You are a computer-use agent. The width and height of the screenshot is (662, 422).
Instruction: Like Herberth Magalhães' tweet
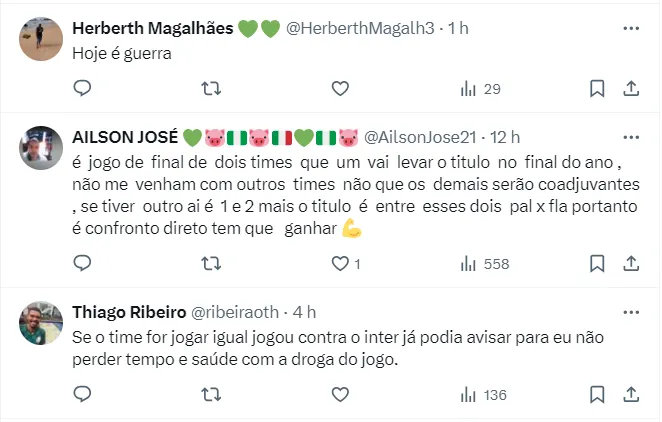click(340, 89)
